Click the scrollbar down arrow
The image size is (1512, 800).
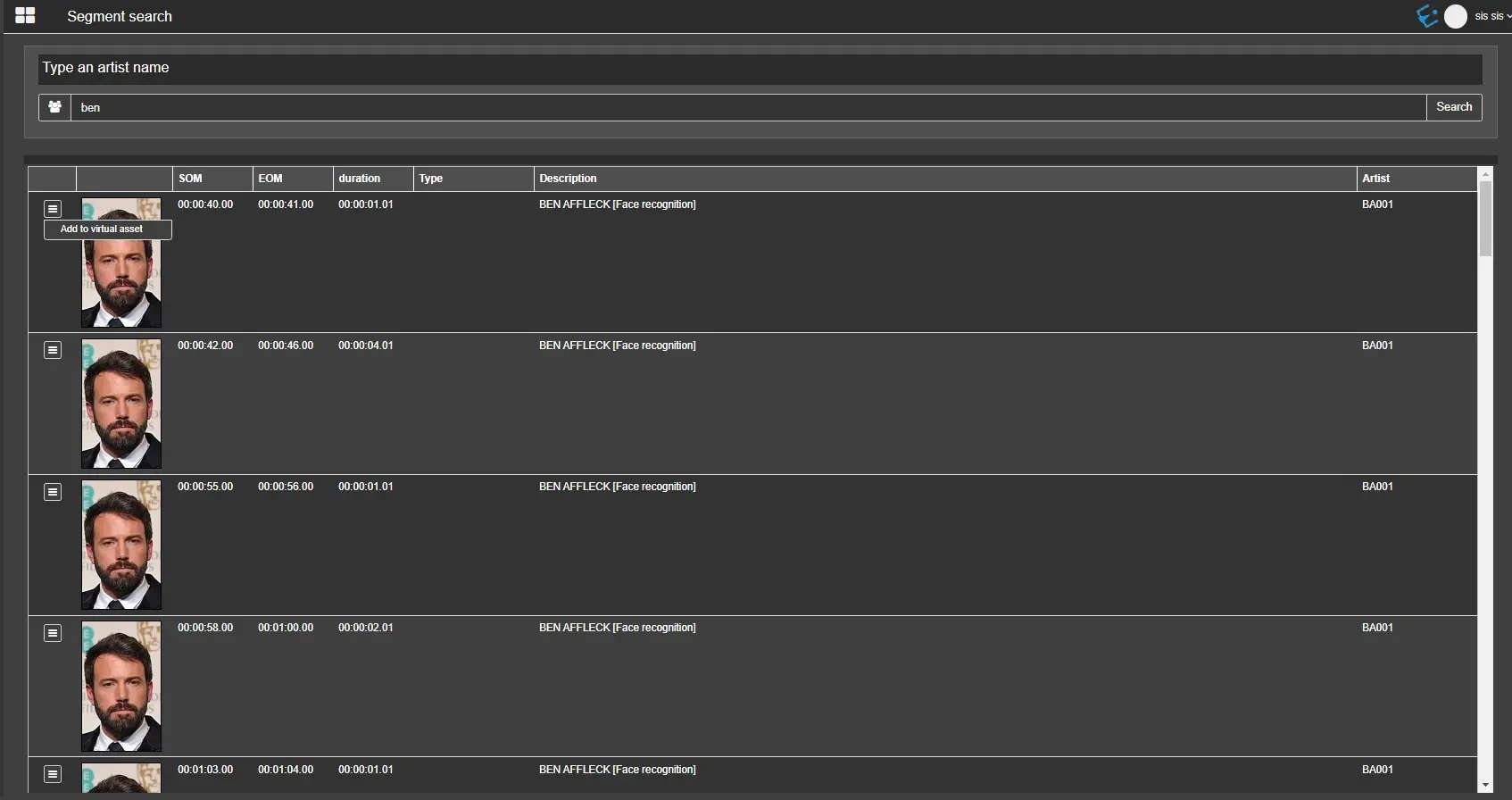tap(1485, 786)
